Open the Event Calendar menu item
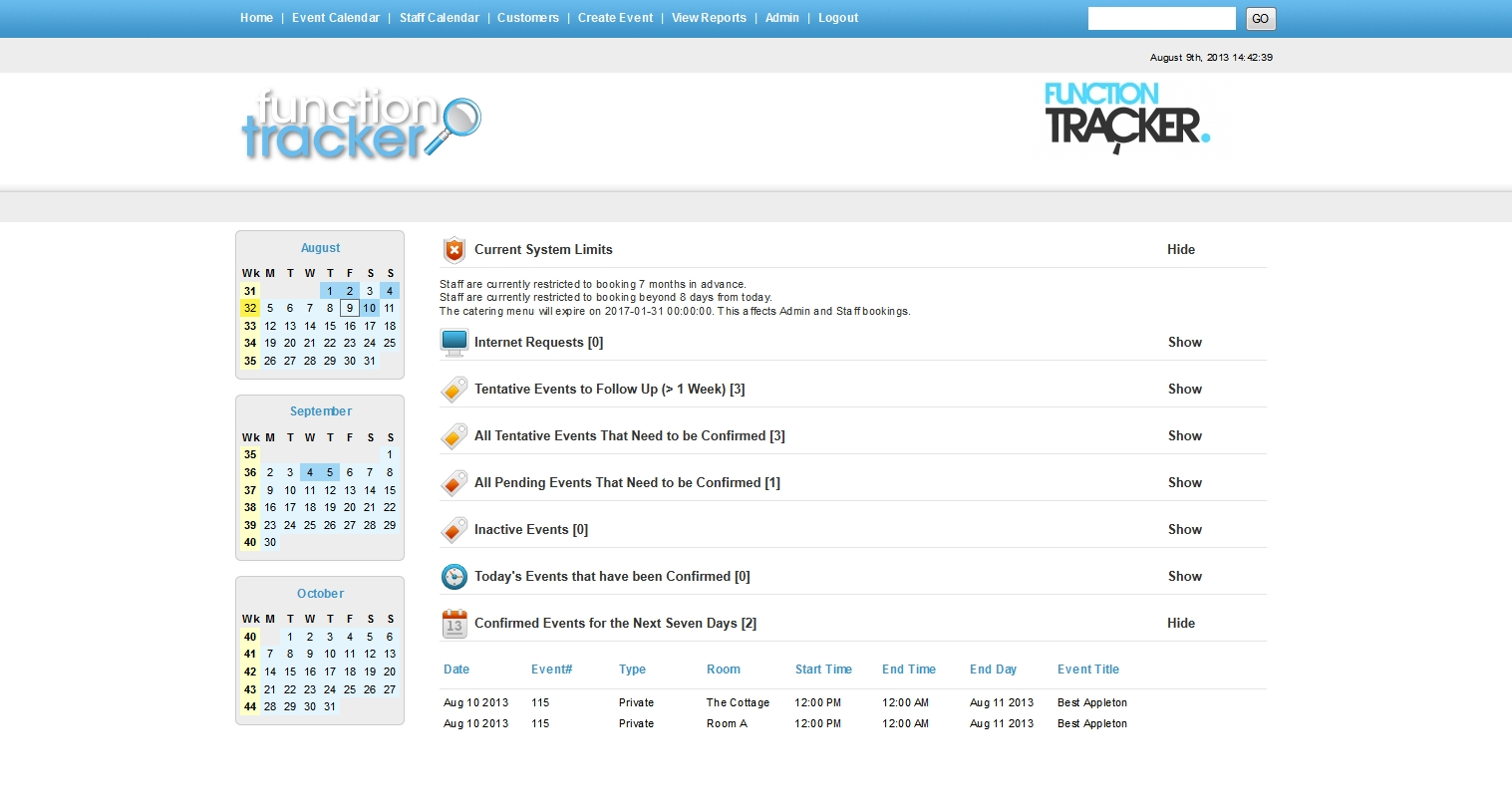 pyautogui.click(x=336, y=18)
